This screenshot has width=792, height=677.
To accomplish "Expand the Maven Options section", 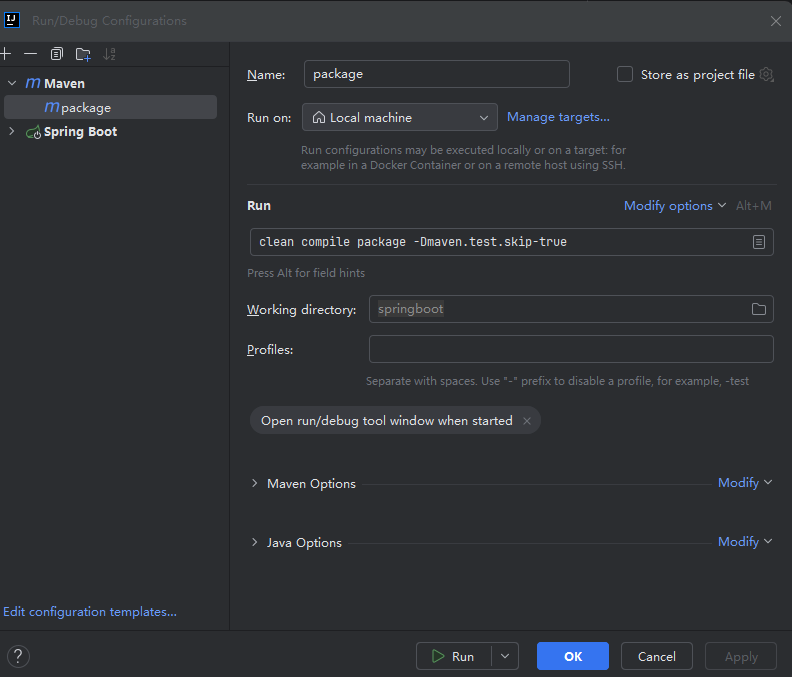I will coord(255,483).
